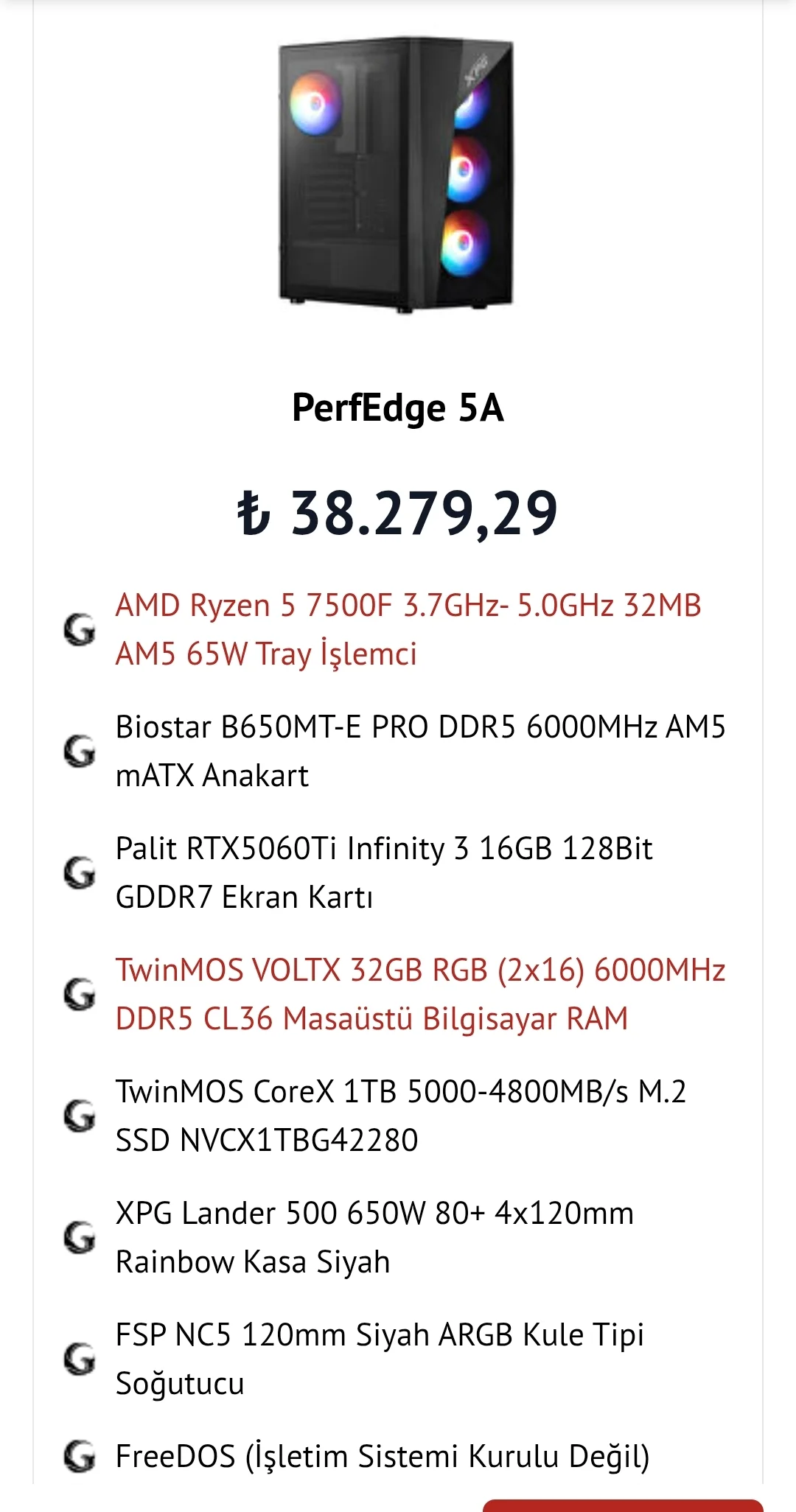
Task: Click the ₺ 38.279,29 price text
Action: [x=398, y=513]
